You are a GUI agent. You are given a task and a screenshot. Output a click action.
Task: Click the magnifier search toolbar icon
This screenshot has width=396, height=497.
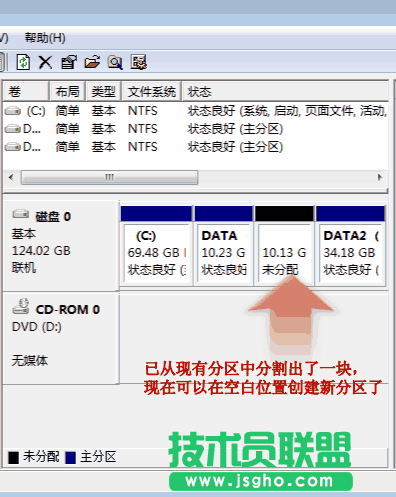click(115, 62)
